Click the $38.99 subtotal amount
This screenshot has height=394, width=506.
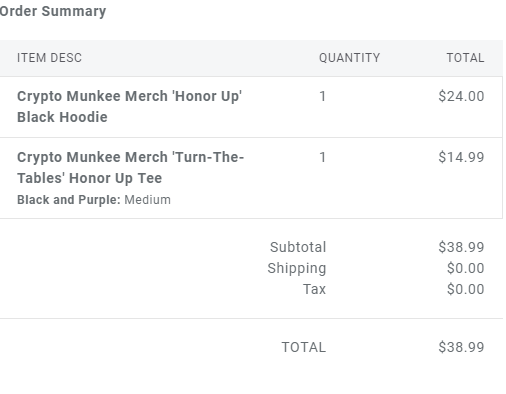pos(461,247)
